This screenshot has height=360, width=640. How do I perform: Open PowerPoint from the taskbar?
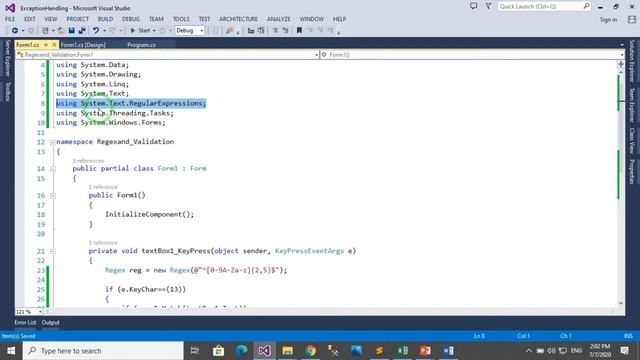tap(425, 351)
